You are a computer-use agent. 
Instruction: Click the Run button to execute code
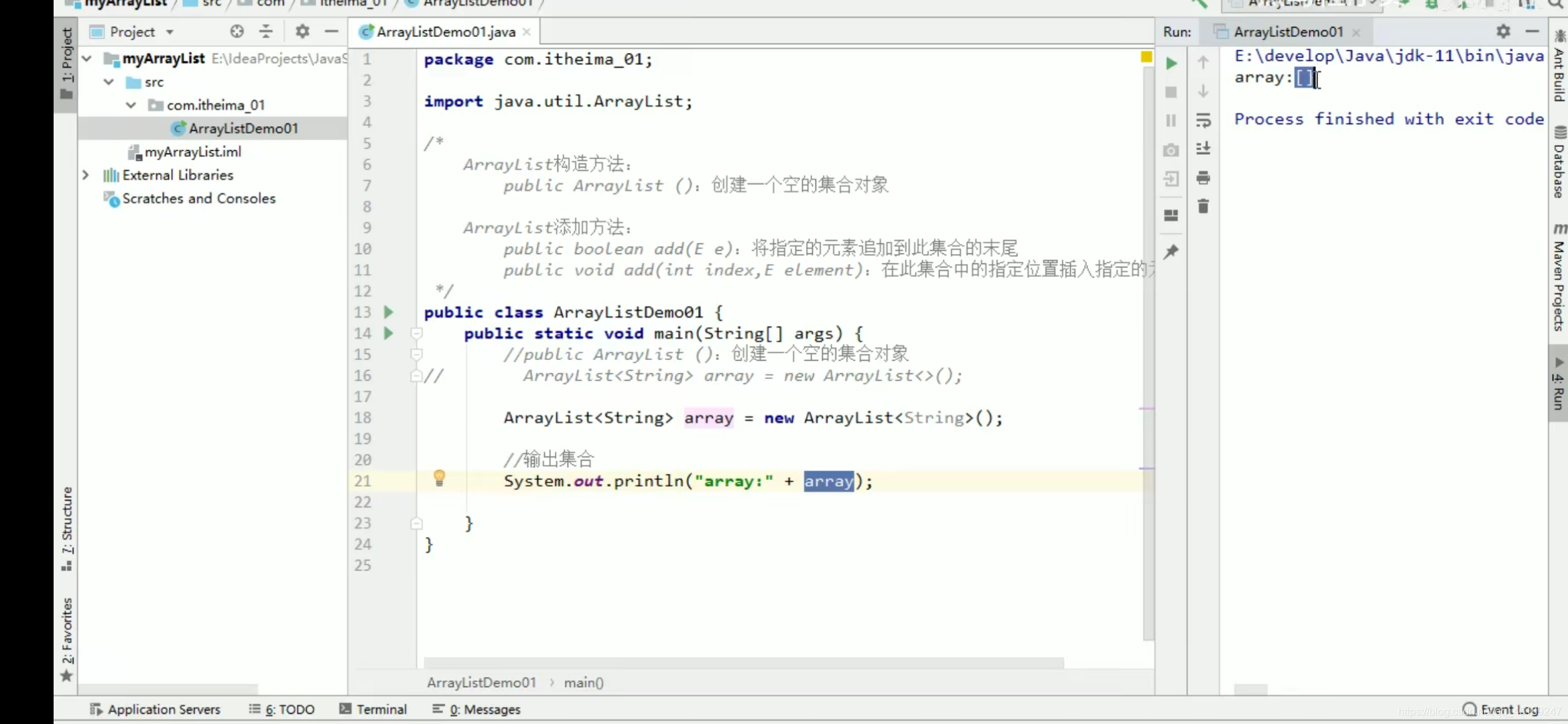(1172, 63)
